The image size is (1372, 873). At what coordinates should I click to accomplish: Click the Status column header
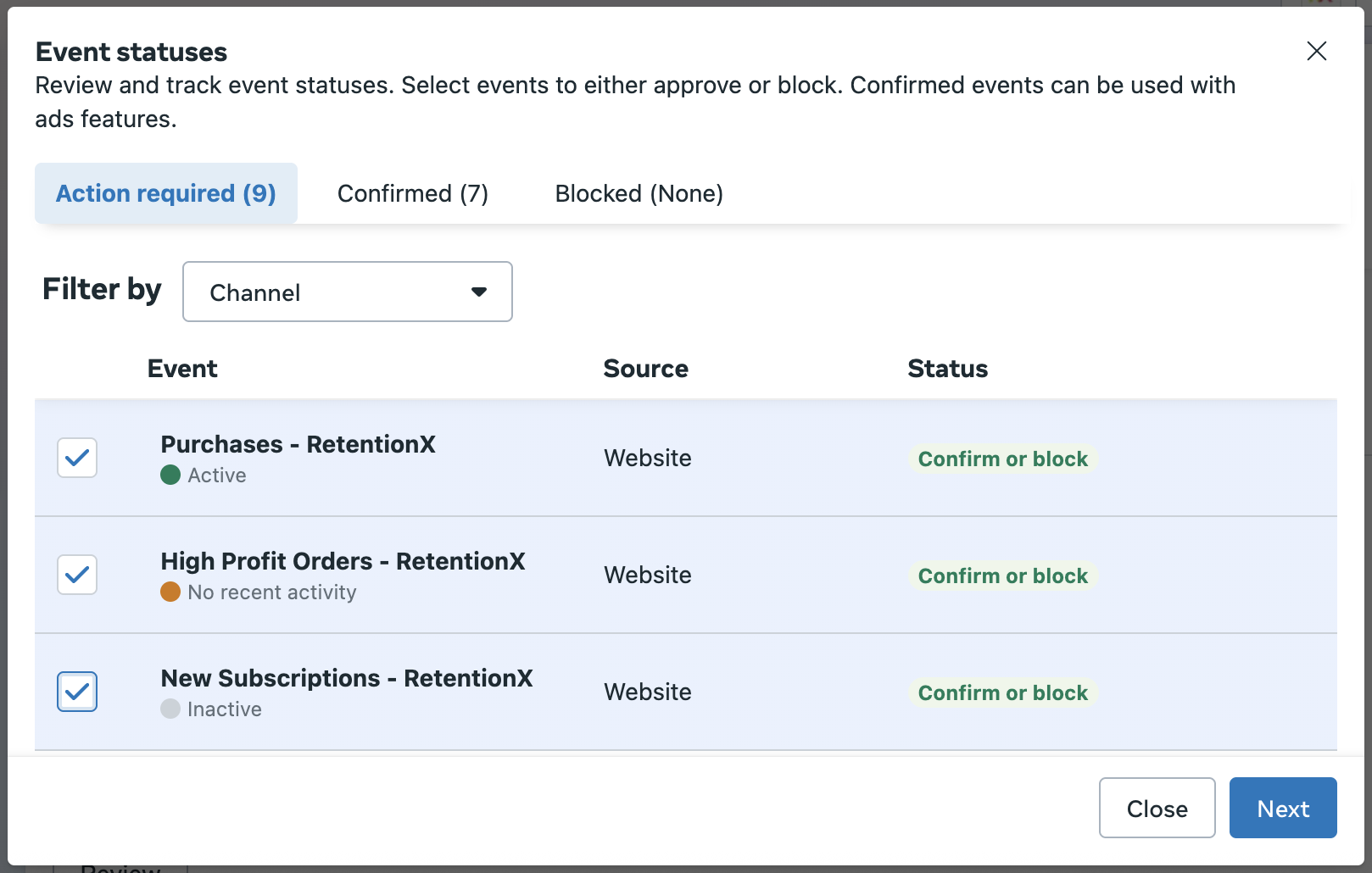(x=947, y=369)
